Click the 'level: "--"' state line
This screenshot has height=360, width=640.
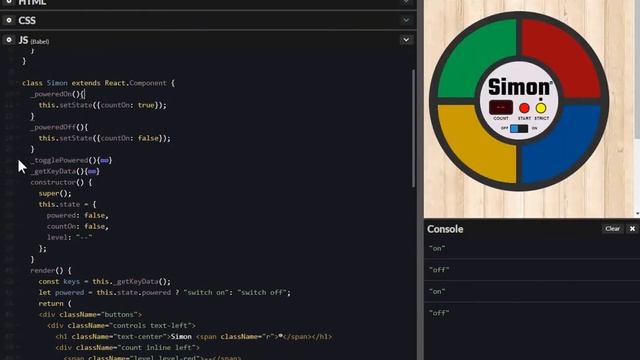tap(69, 238)
